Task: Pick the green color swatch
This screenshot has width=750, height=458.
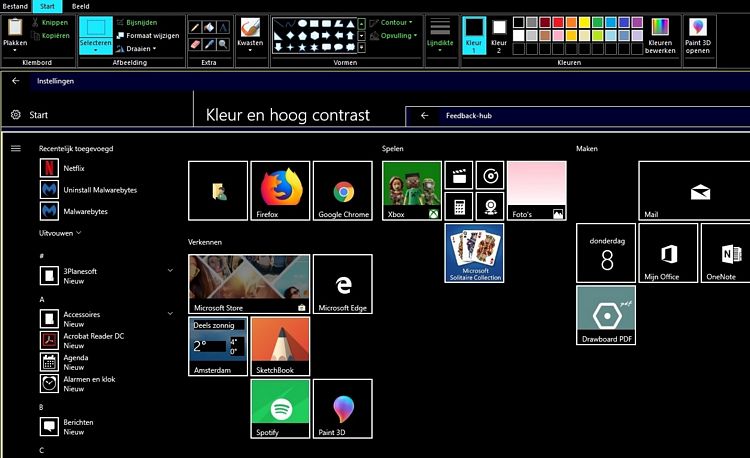Action: coord(597,22)
